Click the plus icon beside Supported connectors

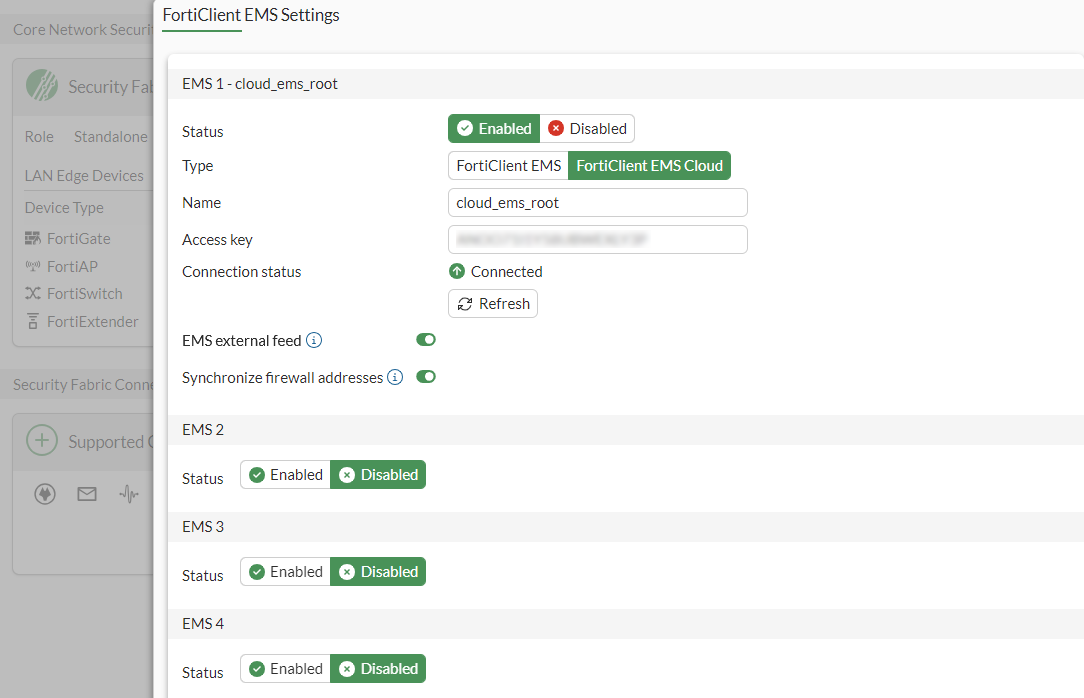click(x=42, y=441)
